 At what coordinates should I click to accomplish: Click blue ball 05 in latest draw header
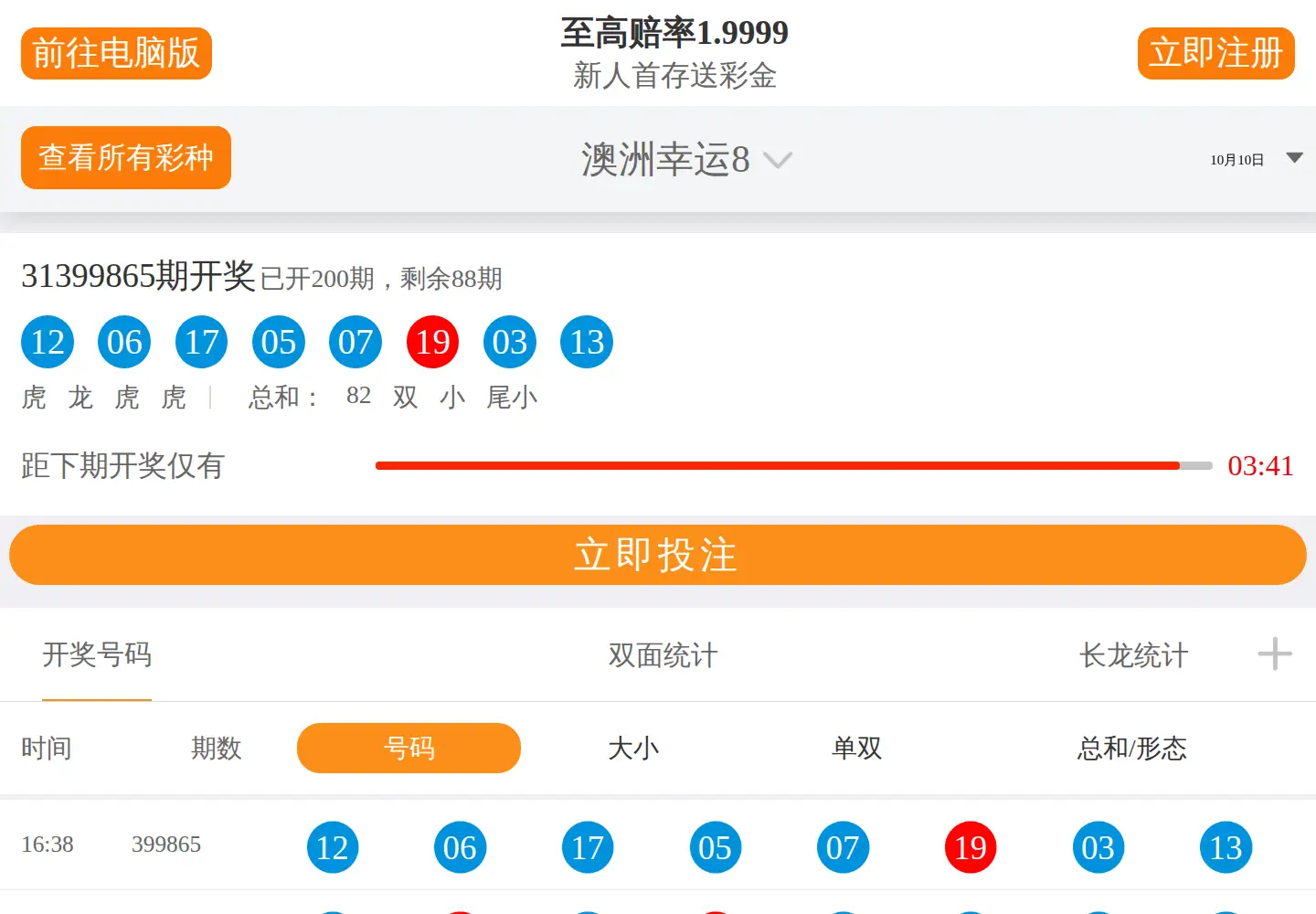pyautogui.click(x=279, y=342)
